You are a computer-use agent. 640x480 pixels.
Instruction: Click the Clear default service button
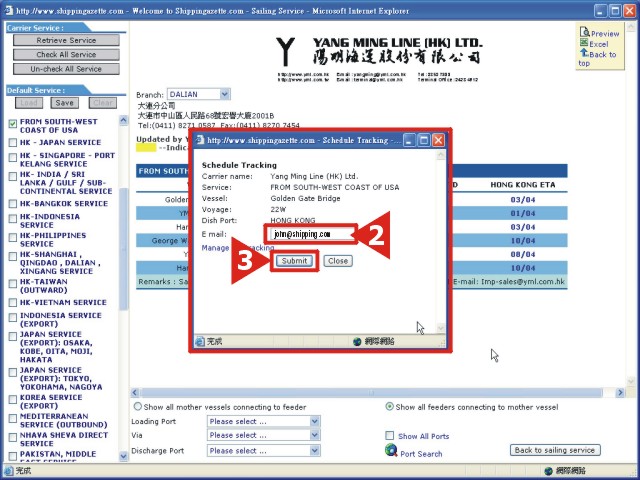(103, 103)
